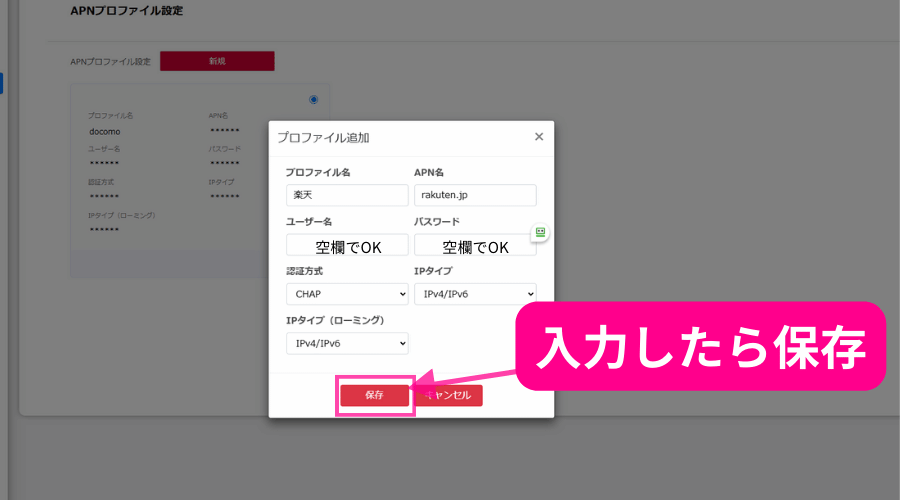Click the 保存 button
Screen dimensions: 900x500
(x=374, y=395)
